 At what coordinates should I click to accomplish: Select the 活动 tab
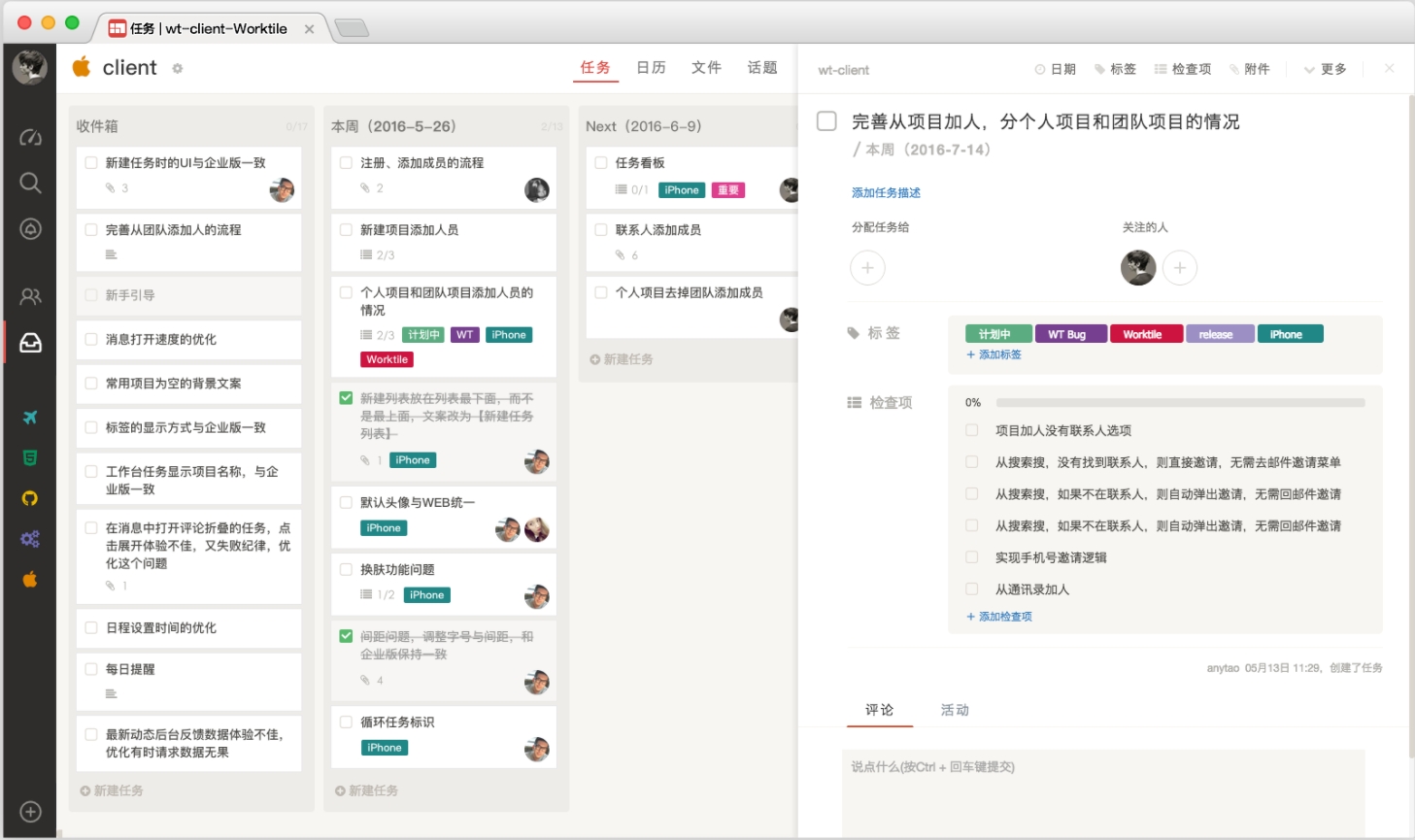(x=955, y=710)
